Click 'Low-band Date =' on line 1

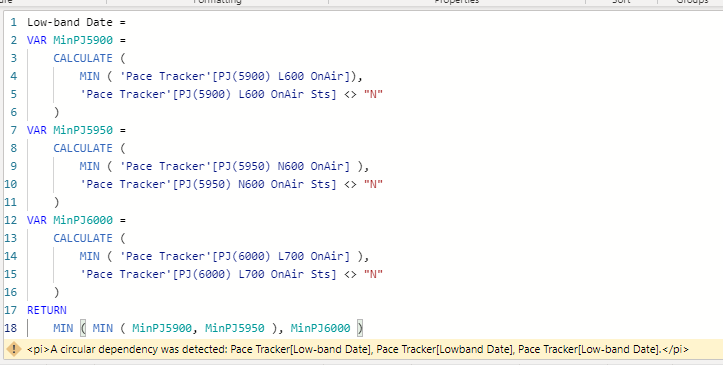click(x=77, y=22)
